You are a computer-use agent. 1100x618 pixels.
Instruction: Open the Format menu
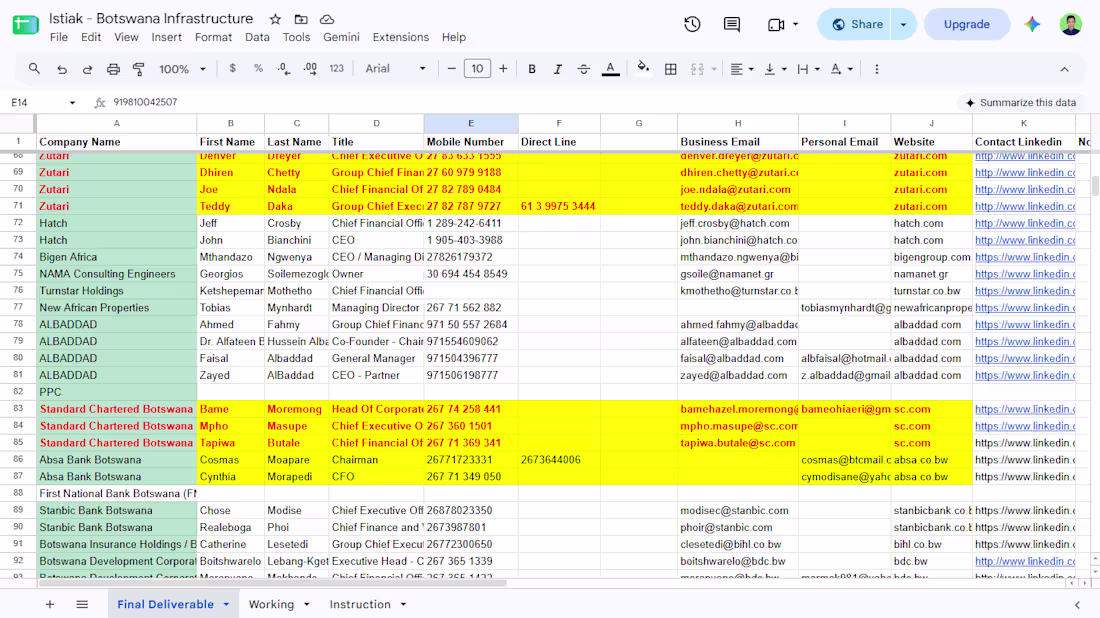[x=213, y=37]
